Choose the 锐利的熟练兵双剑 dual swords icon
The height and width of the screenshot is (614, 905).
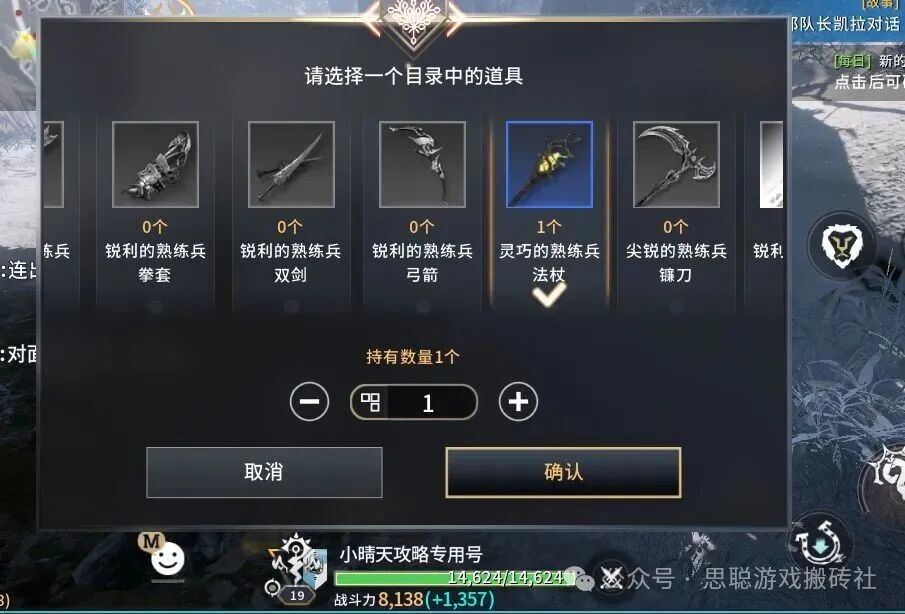click(291, 164)
